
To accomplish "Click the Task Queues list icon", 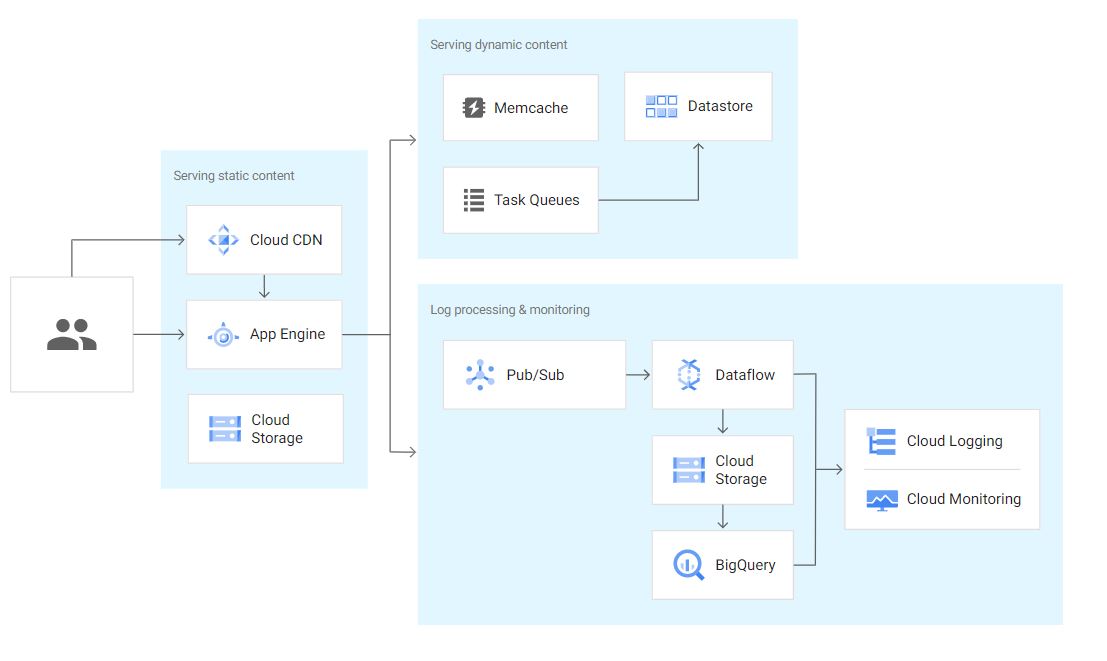I will click(472, 200).
